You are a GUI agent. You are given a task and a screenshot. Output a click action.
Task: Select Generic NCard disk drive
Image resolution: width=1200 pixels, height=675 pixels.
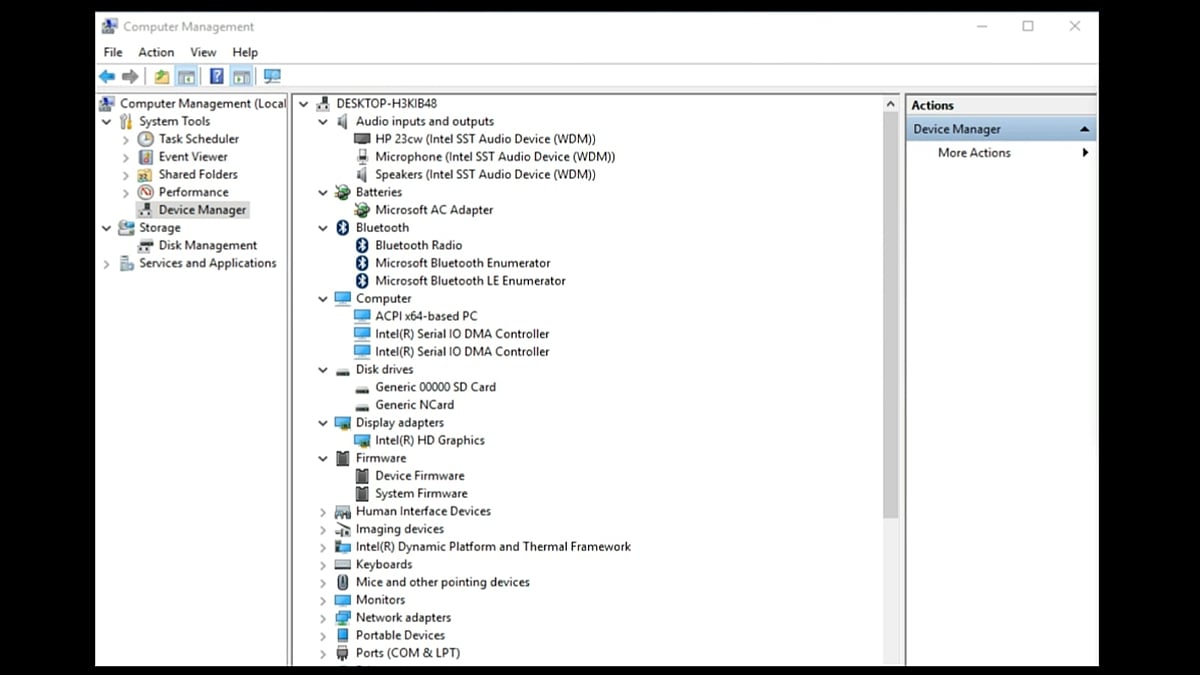pos(414,405)
